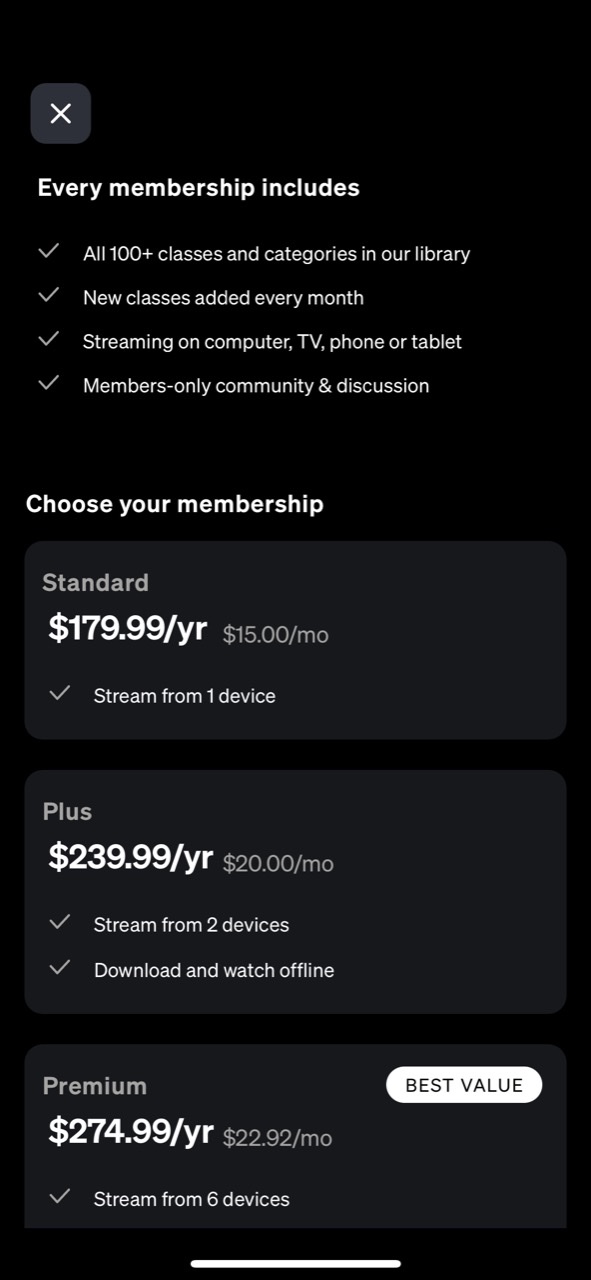
Task: Click checkmark beside All 100+ classes
Action: [48, 251]
